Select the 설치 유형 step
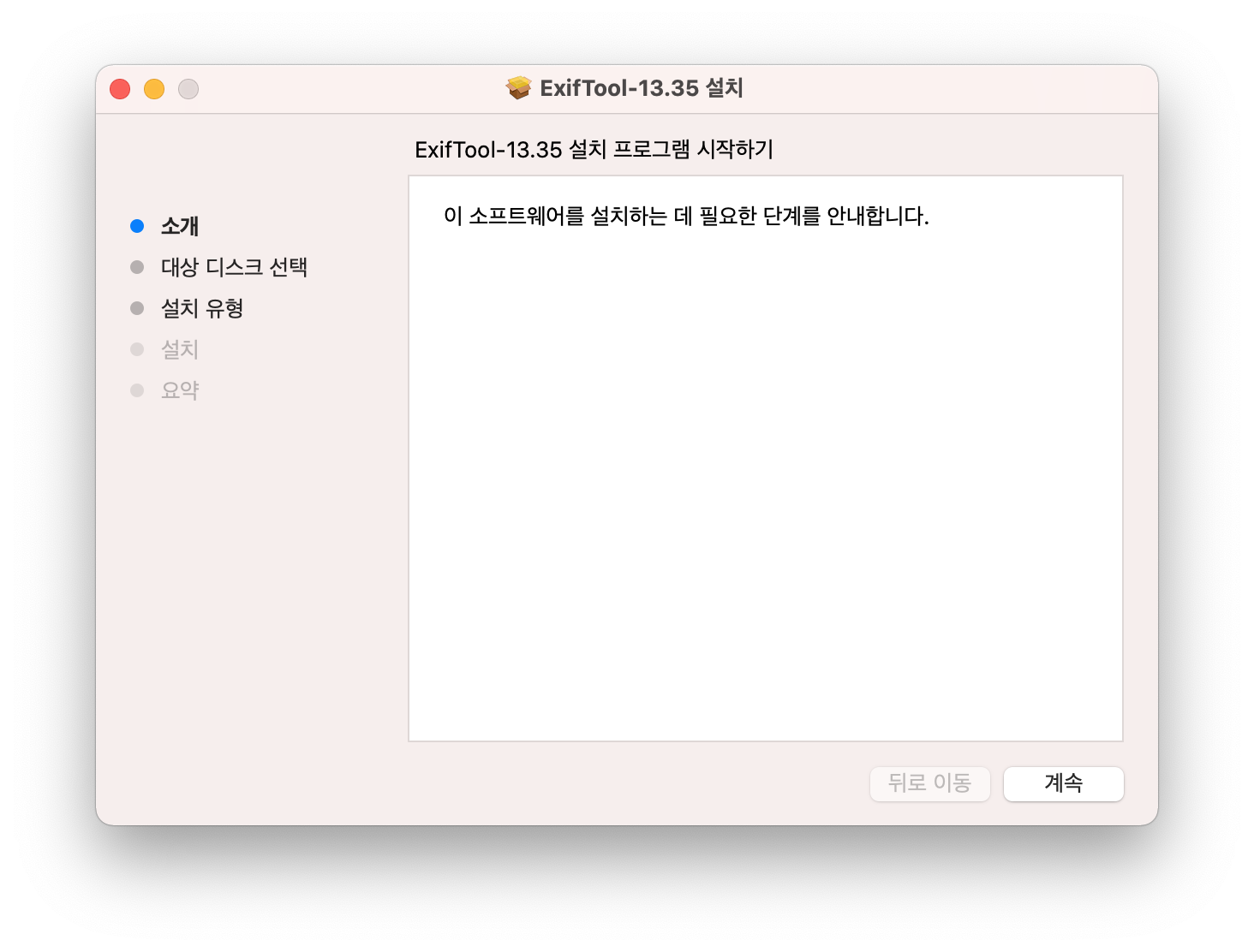Viewport: 1254px width, 952px height. pos(202,308)
